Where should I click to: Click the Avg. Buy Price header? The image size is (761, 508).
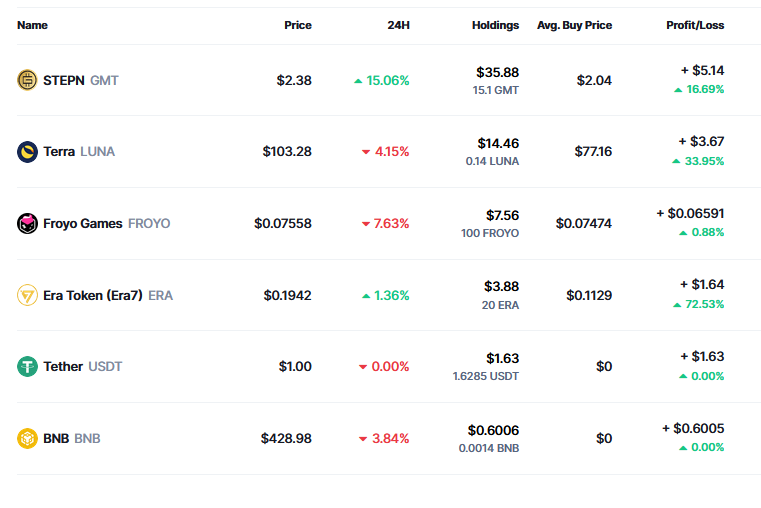coord(574,25)
